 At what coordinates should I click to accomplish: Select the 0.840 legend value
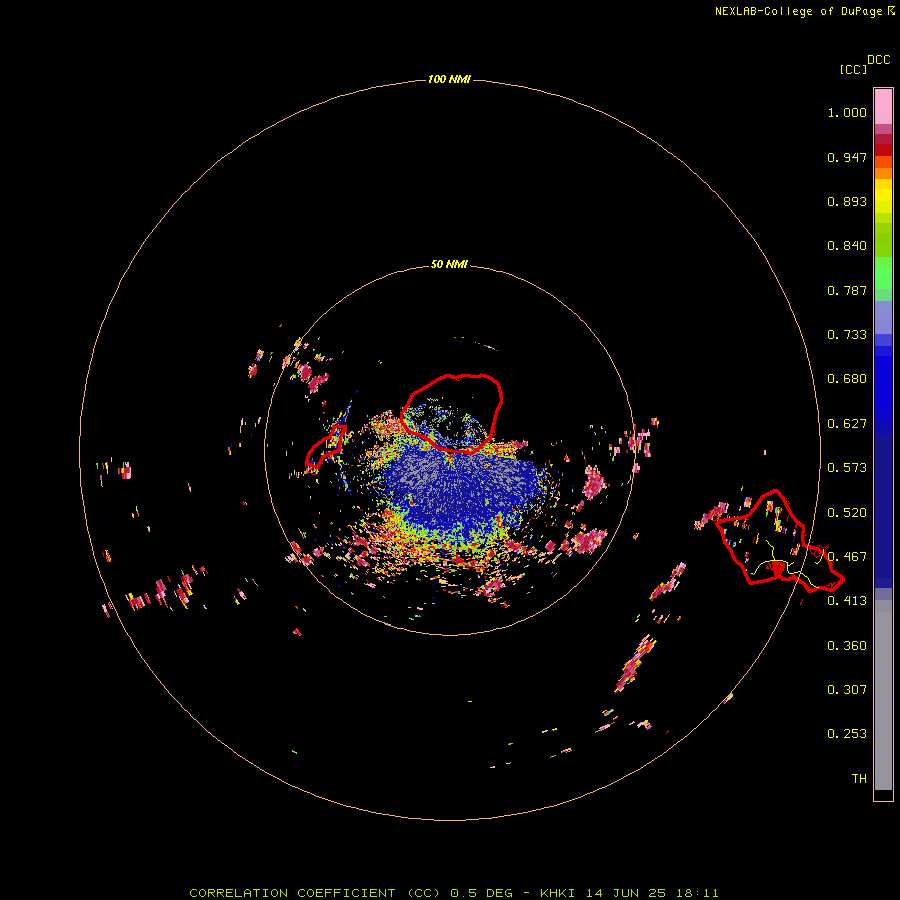pos(847,246)
